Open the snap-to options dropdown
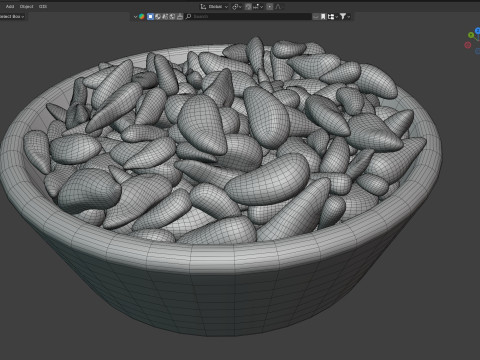The image size is (480, 360). click(258, 6)
